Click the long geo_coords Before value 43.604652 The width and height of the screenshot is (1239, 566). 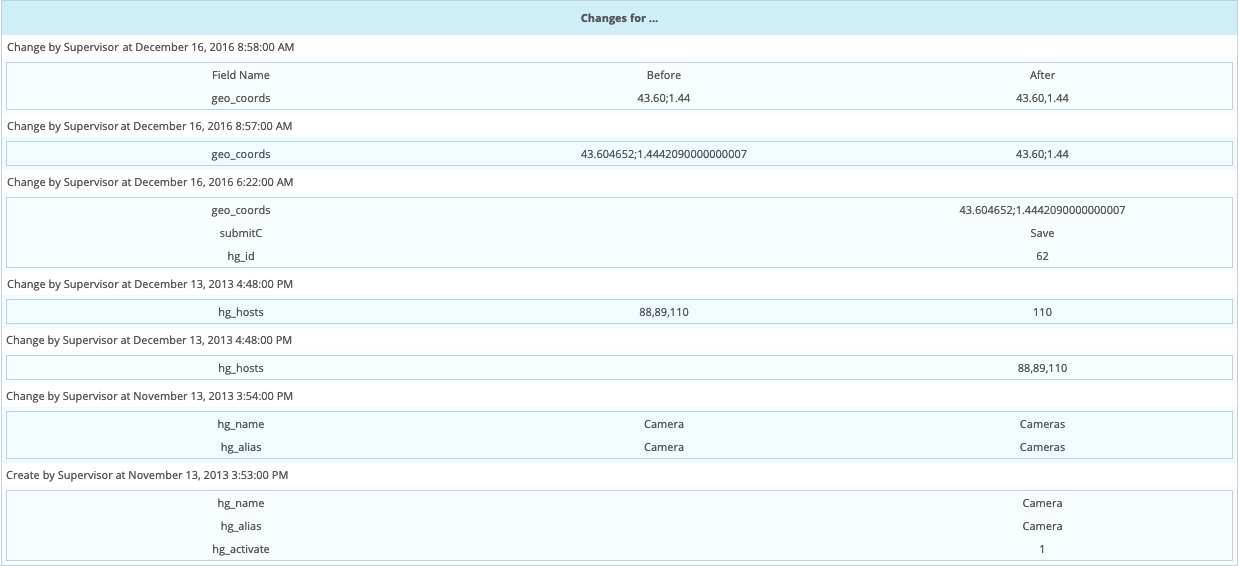coord(663,154)
